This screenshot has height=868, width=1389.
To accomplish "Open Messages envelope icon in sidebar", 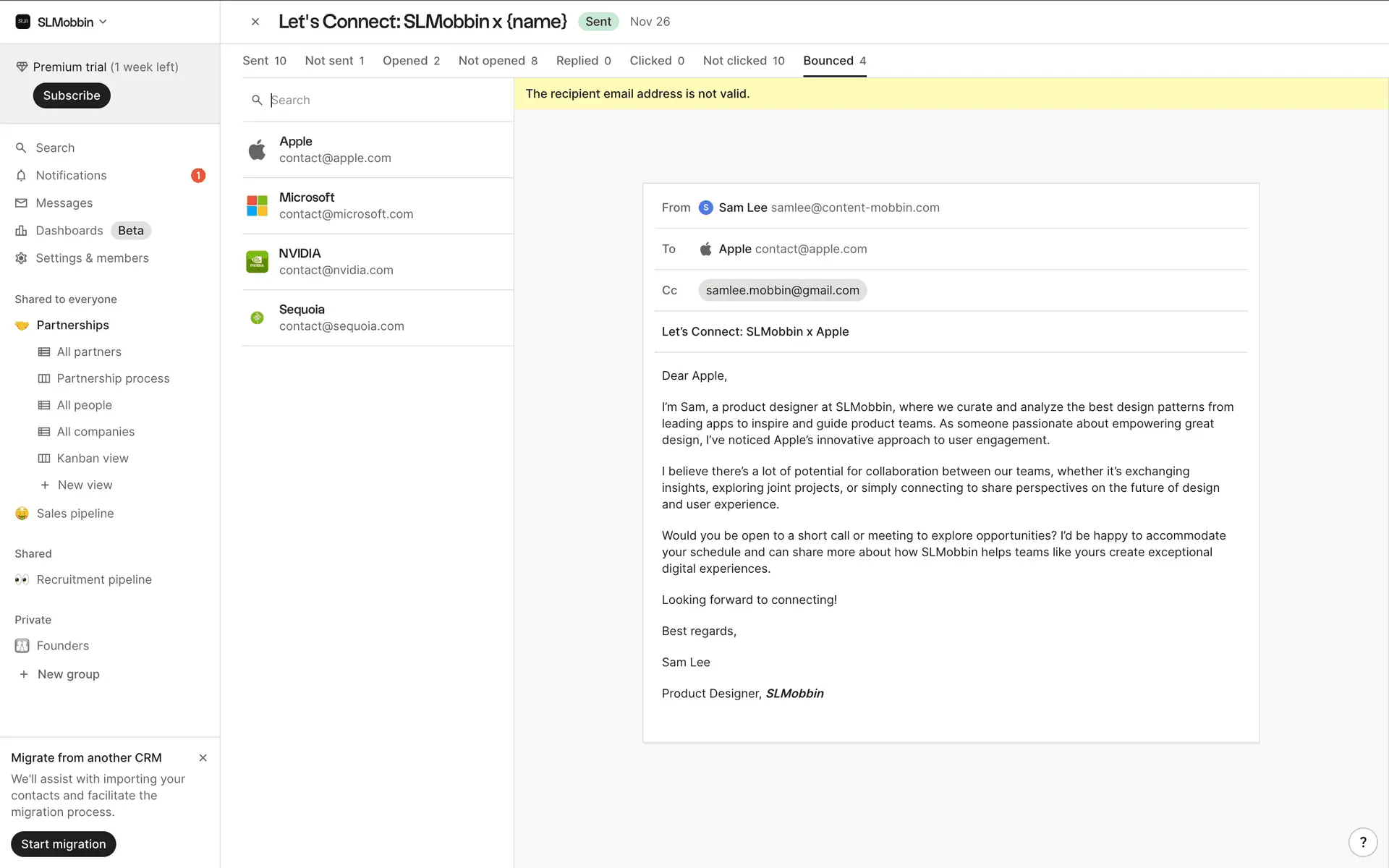I will pos(21,203).
